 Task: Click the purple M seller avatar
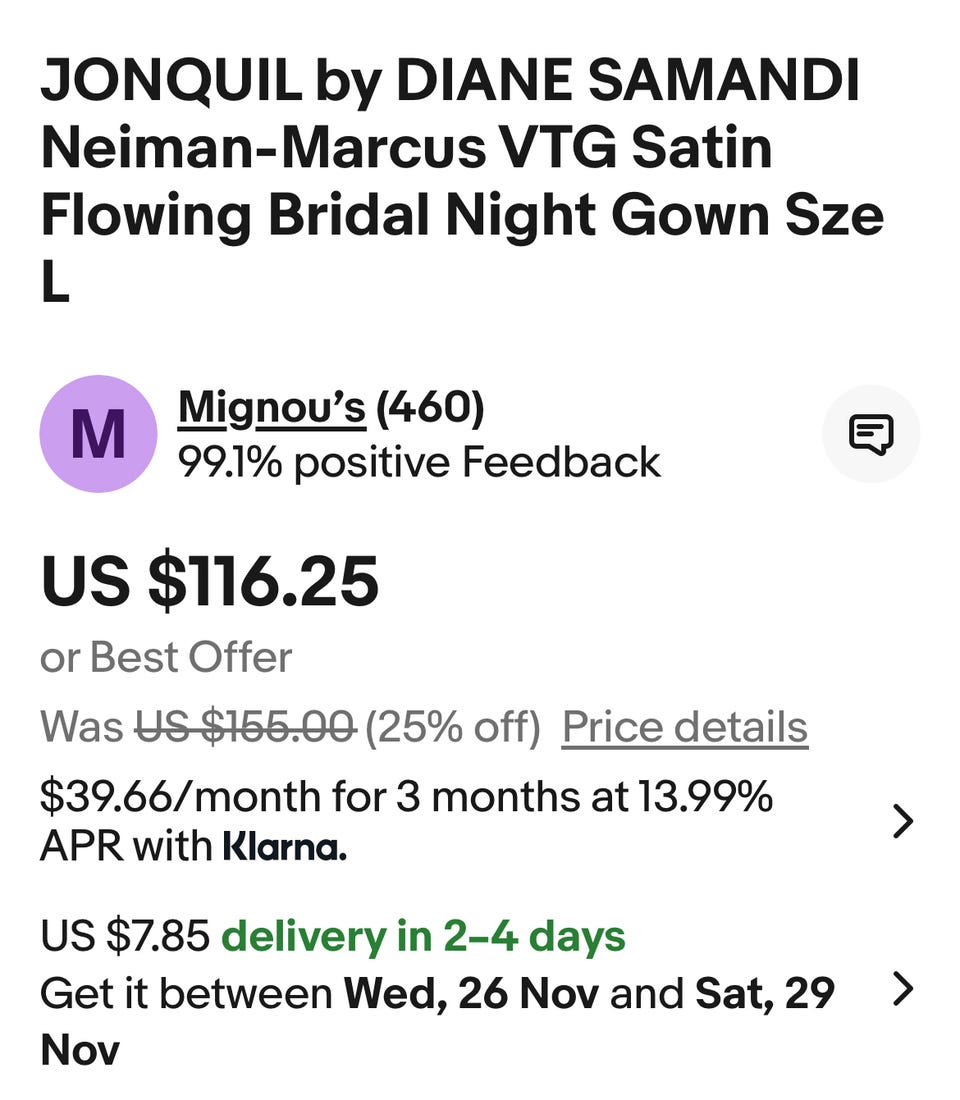click(x=98, y=434)
